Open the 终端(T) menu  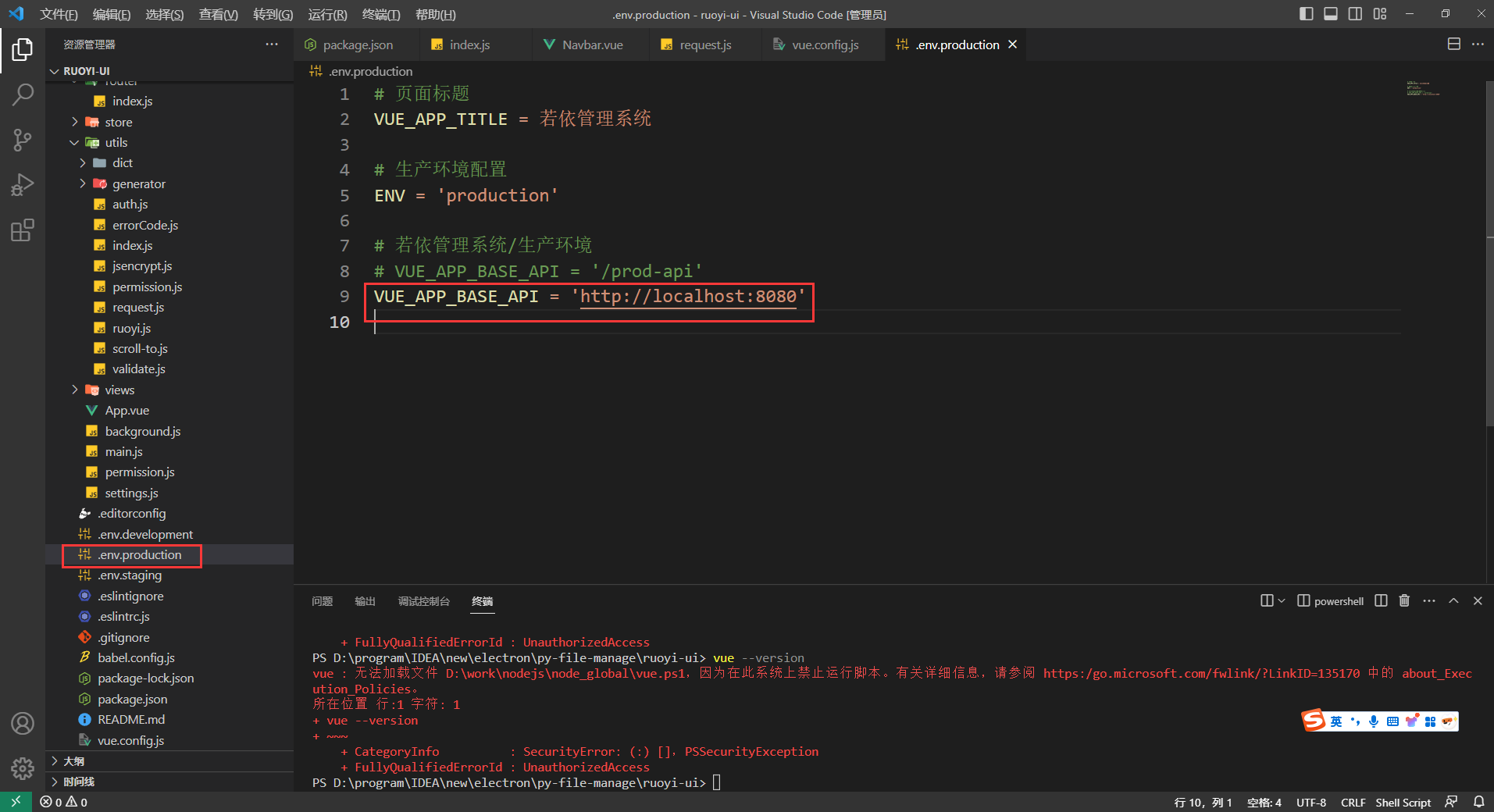tap(381, 14)
